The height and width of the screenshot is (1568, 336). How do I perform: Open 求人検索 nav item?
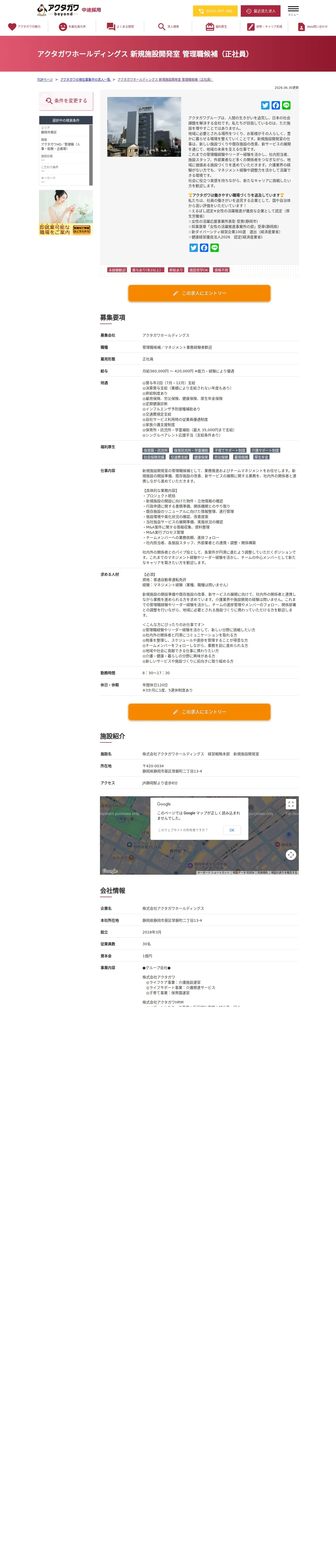[x=168, y=27]
